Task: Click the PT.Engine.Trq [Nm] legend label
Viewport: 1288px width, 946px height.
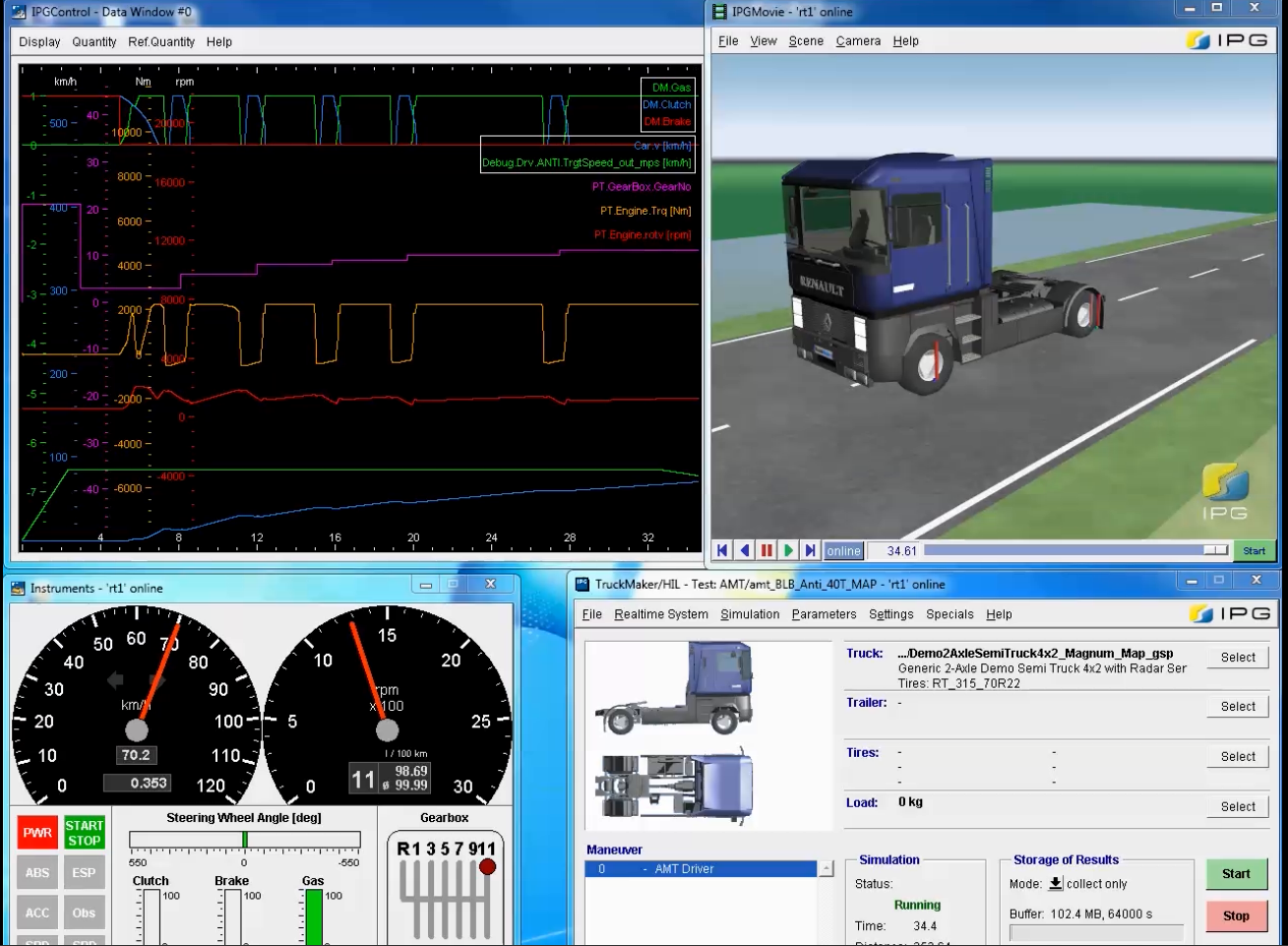Action: click(645, 211)
